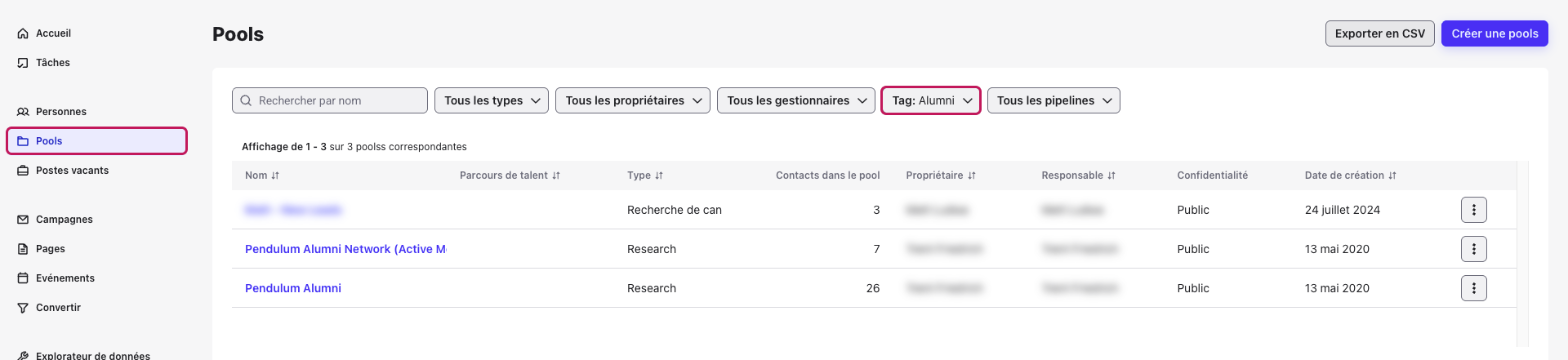Screen dimensions: 1568x360
Task: Click the Personnes people icon
Action: (23, 111)
